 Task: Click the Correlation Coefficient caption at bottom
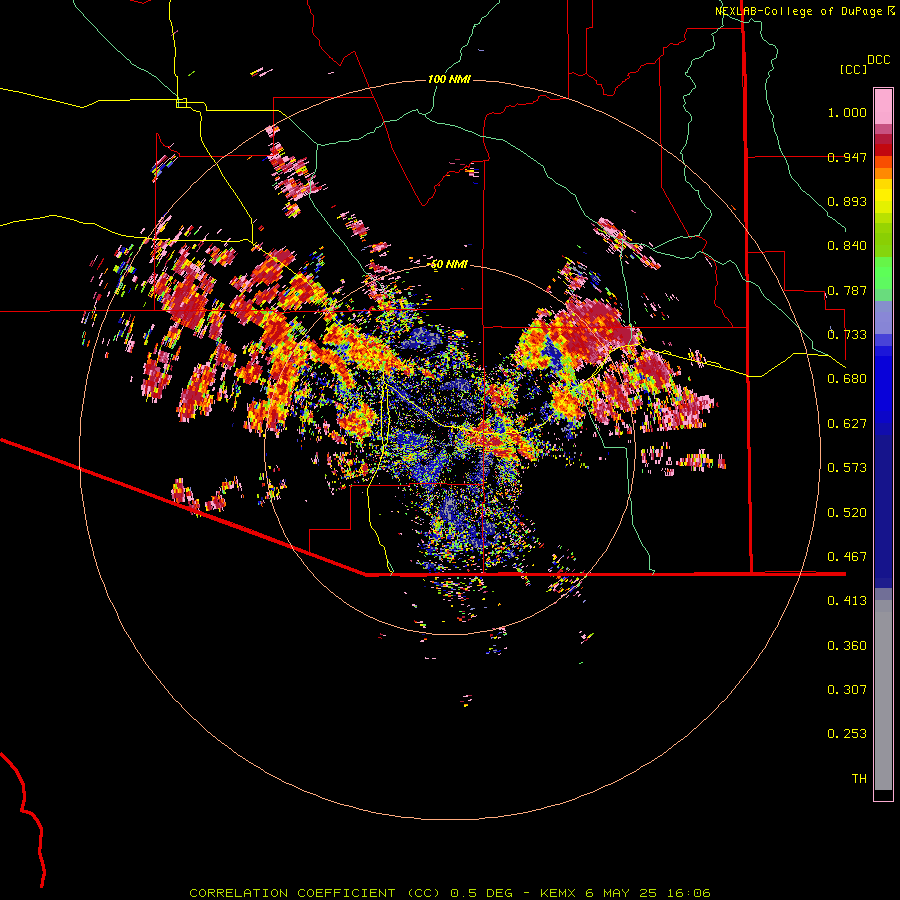click(450, 893)
